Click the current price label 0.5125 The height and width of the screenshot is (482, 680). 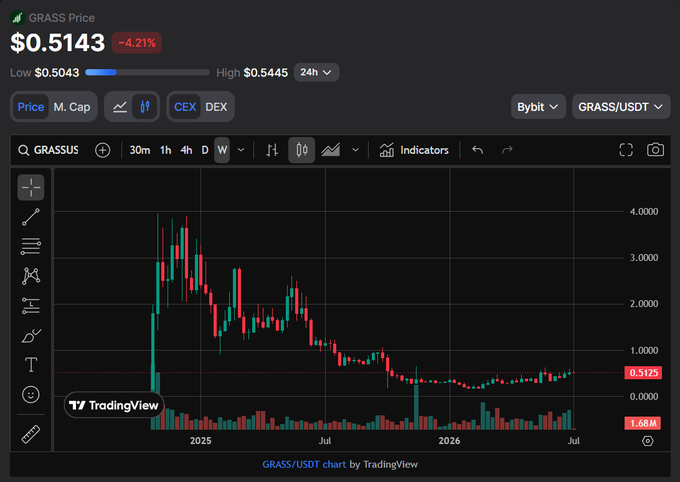[x=643, y=373]
